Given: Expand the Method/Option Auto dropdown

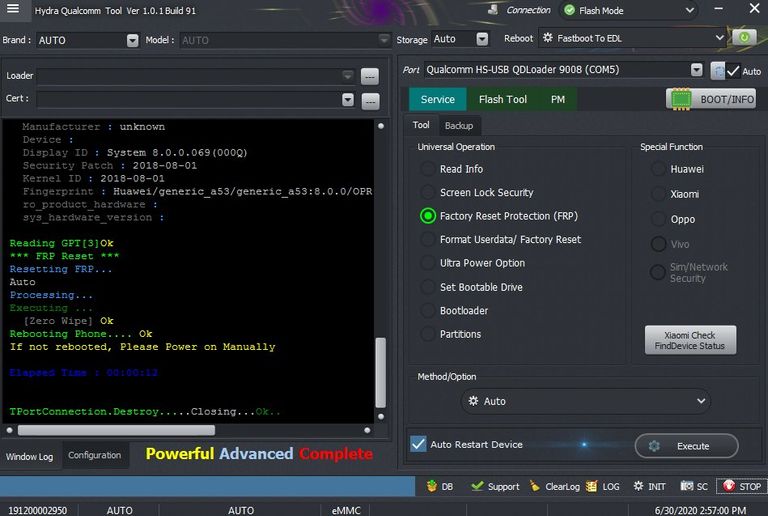Looking at the screenshot, I should pos(701,401).
